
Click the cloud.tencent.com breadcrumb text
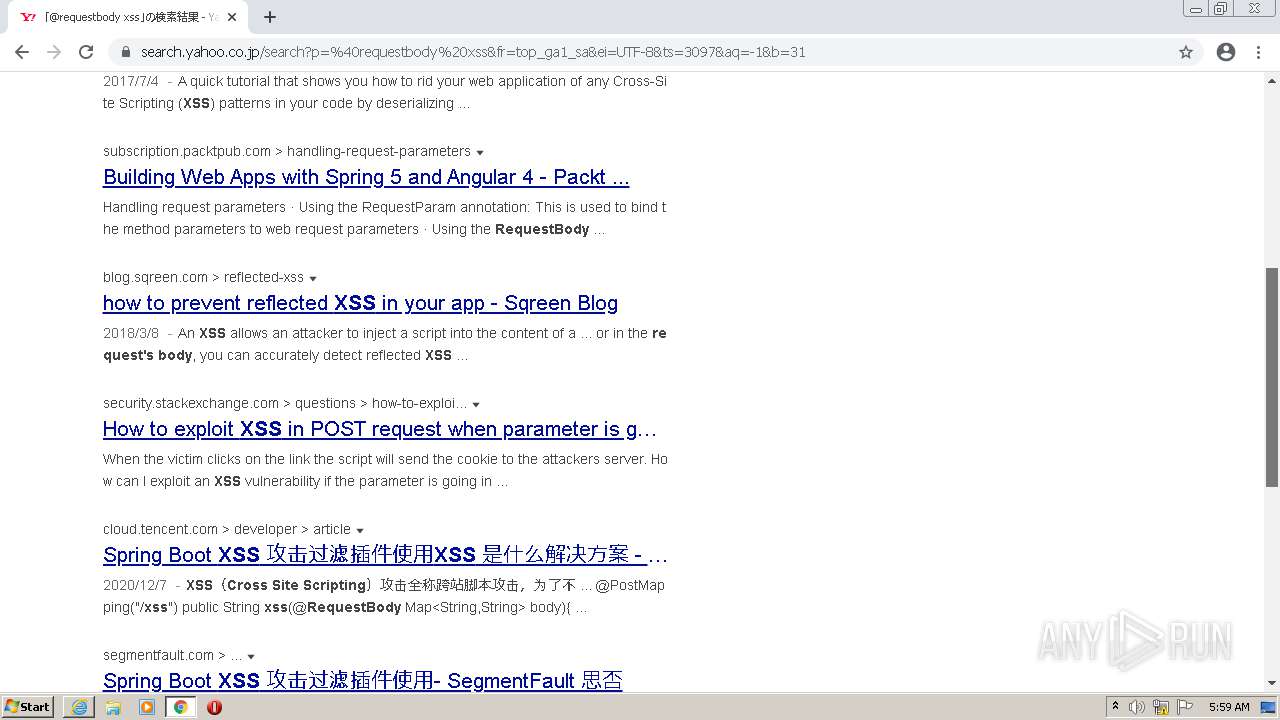coord(227,529)
